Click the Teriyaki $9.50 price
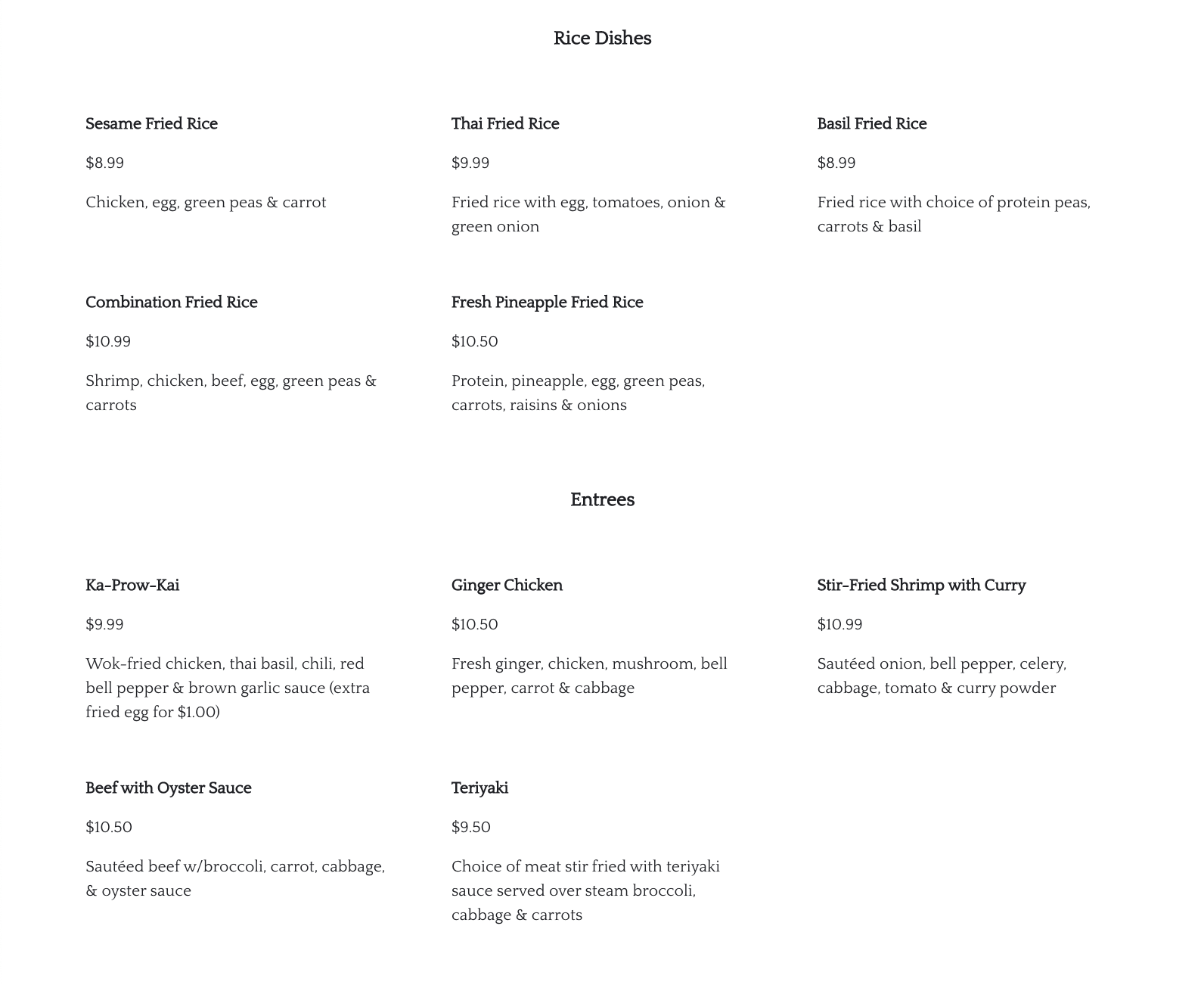 [x=470, y=828]
